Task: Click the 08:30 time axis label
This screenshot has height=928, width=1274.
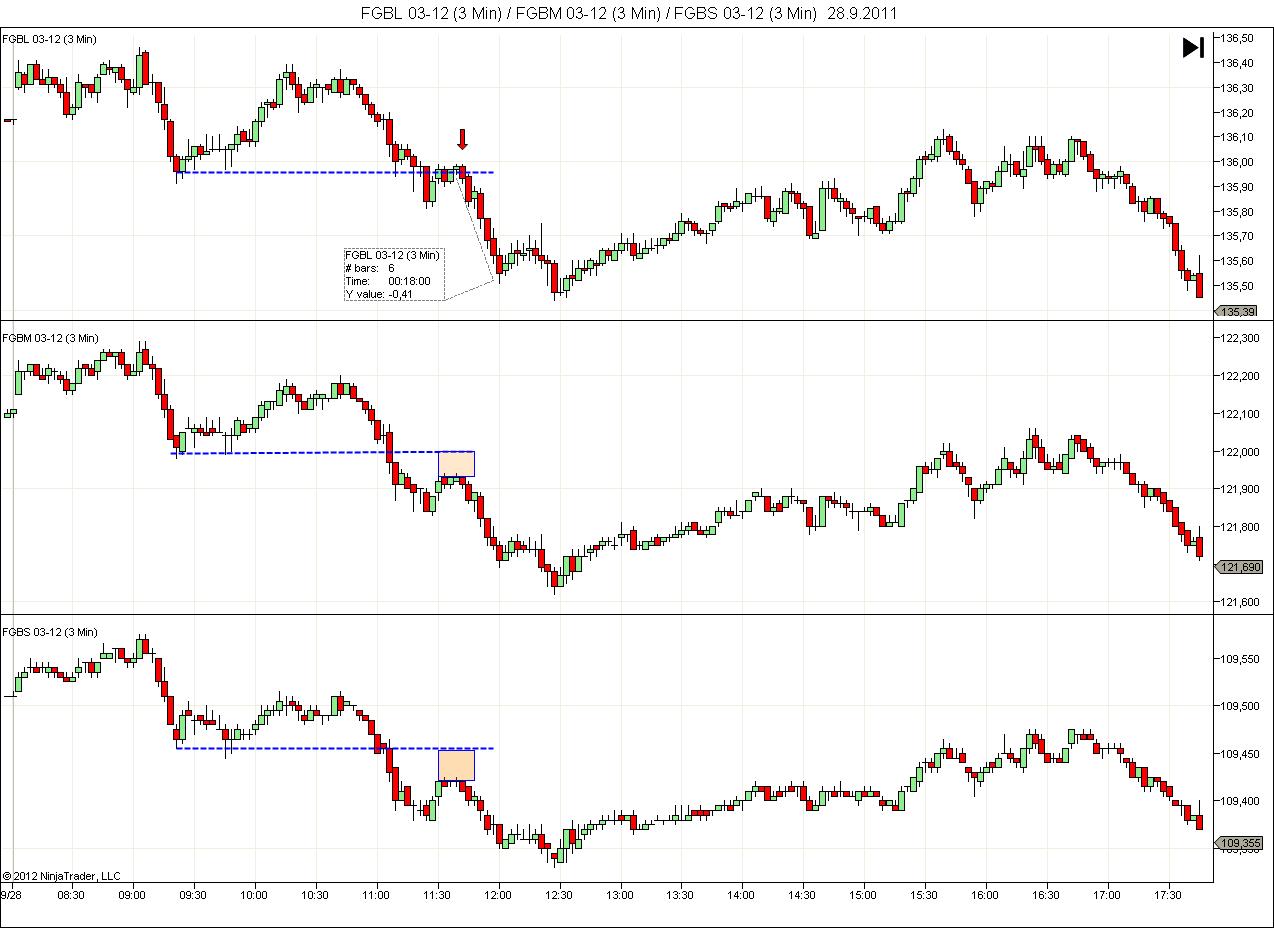Action: pos(71,895)
